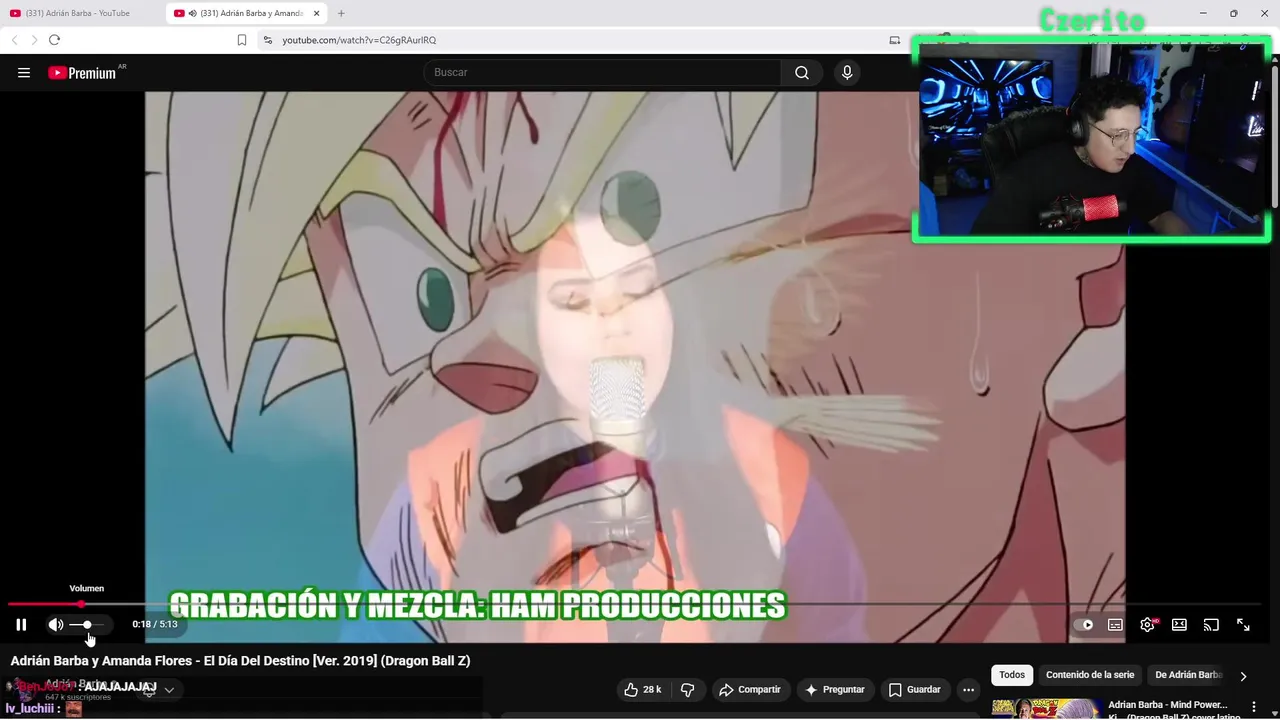Viewport: 1280px width, 720px height.
Task: Select the Todos filter chip
Action: point(1012,675)
